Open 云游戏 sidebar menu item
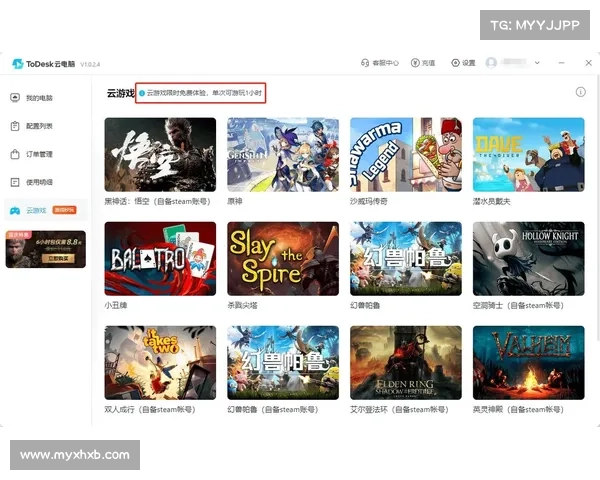 tap(46, 210)
